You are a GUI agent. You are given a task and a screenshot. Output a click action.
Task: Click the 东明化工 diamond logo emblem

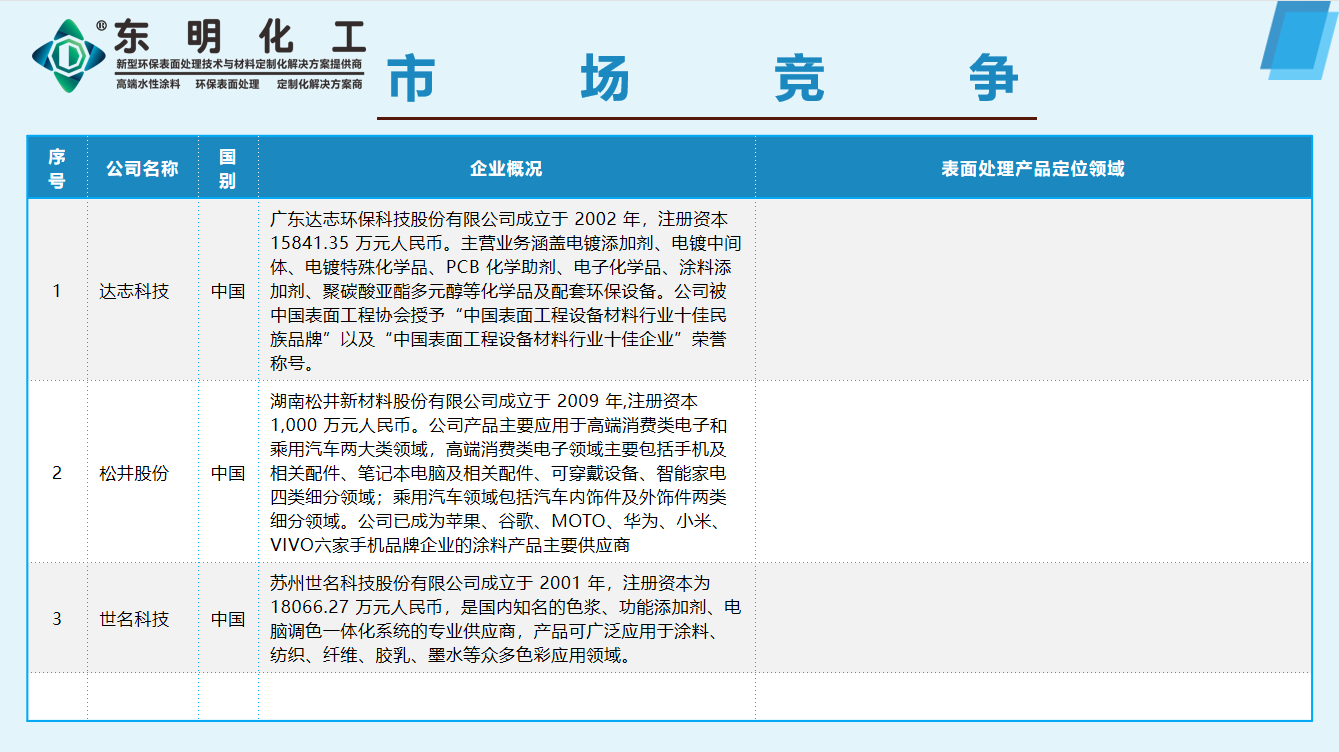click(x=68, y=56)
